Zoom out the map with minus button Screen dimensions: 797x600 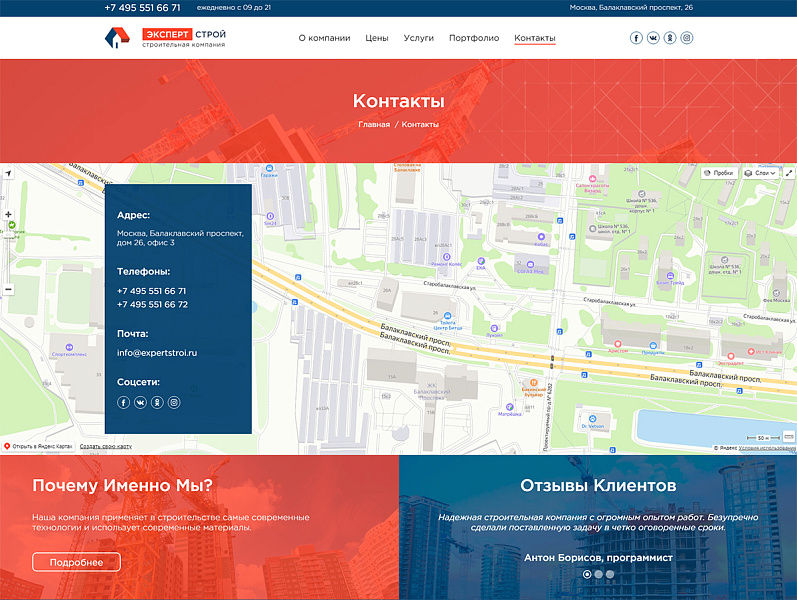pyautogui.click(x=9, y=289)
